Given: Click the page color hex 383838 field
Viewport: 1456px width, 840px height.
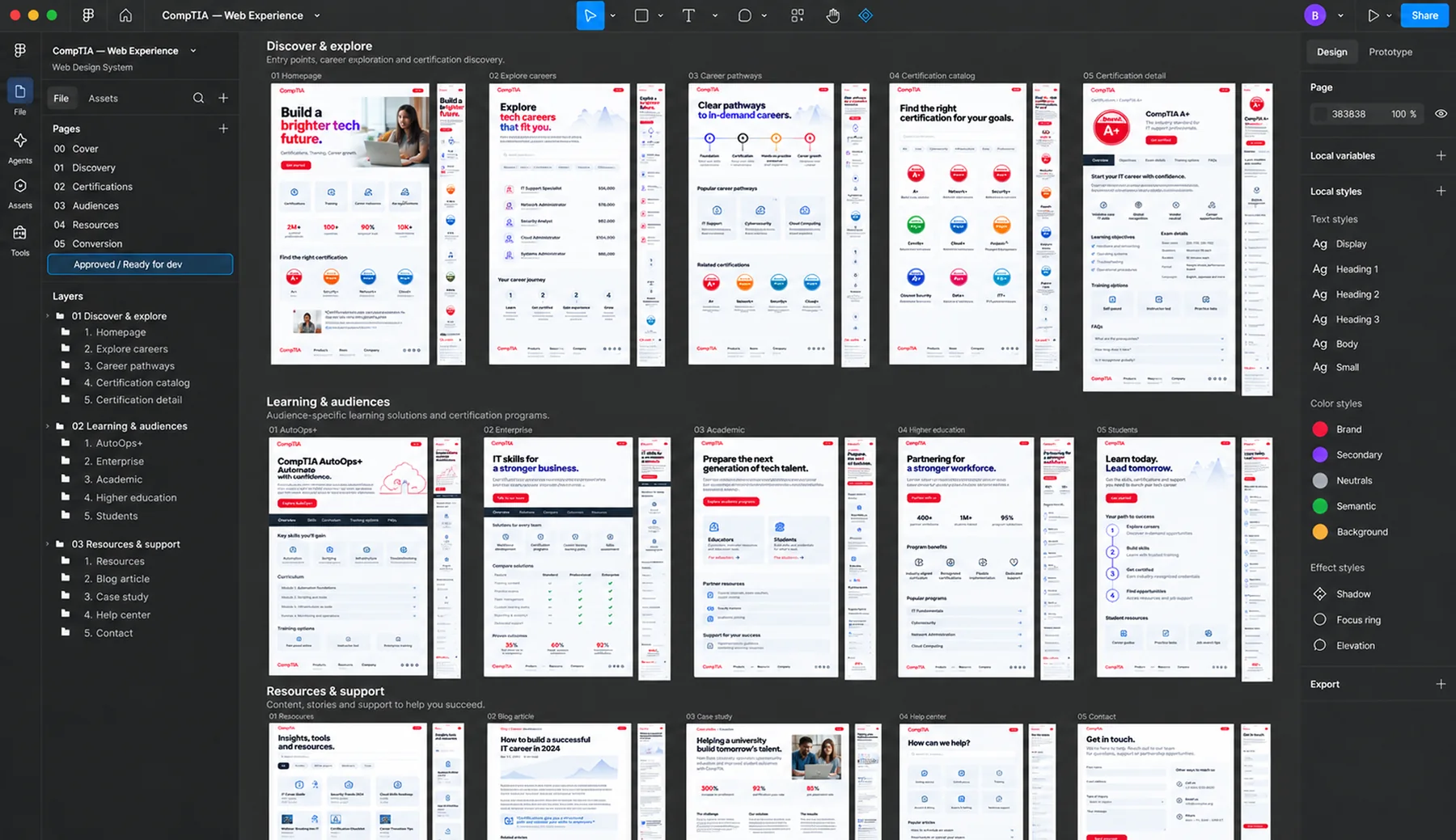Looking at the screenshot, I should point(1349,114).
